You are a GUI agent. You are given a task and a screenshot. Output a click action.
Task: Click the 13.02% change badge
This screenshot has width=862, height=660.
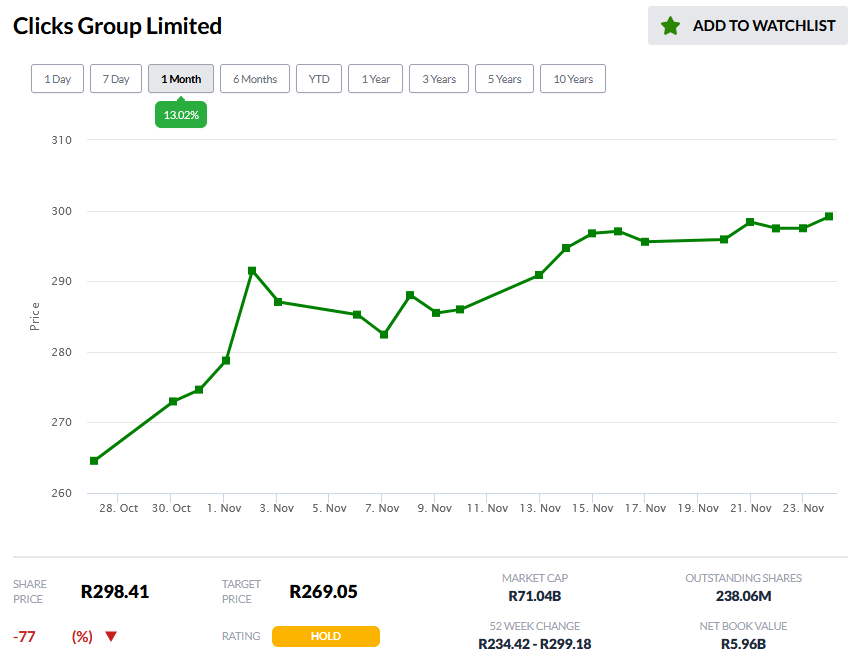click(181, 114)
